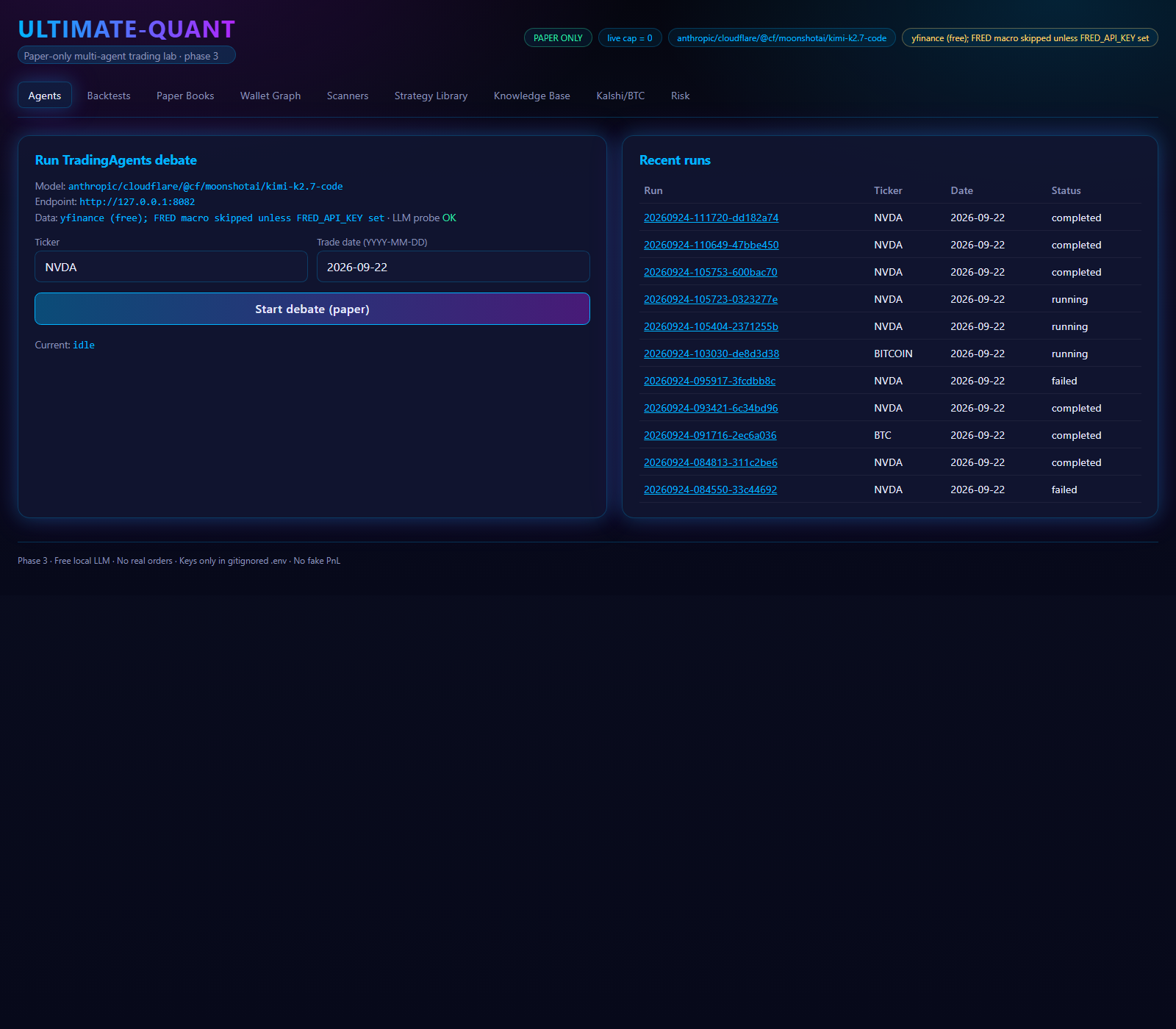Viewport: 1176px width, 1029px height.
Task: Click the Status column header
Action: tap(1066, 190)
